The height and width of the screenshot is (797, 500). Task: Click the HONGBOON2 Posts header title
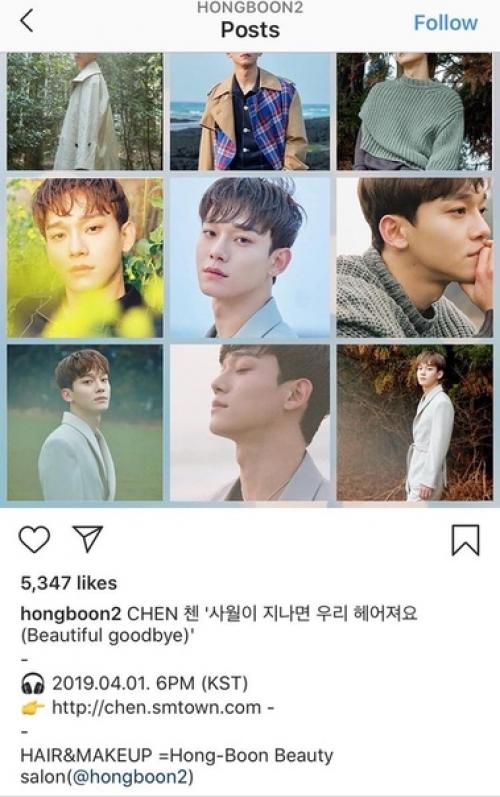pos(250,21)
